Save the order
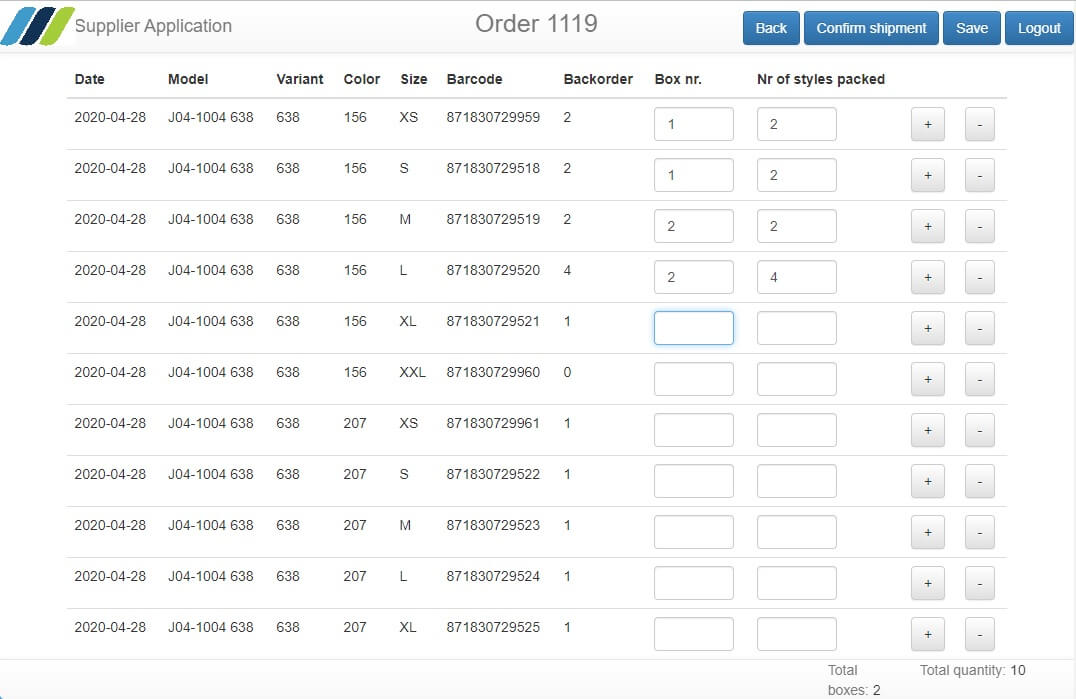Image resolution: width=1076 pixels, height=699 pixels. point(971,28)
